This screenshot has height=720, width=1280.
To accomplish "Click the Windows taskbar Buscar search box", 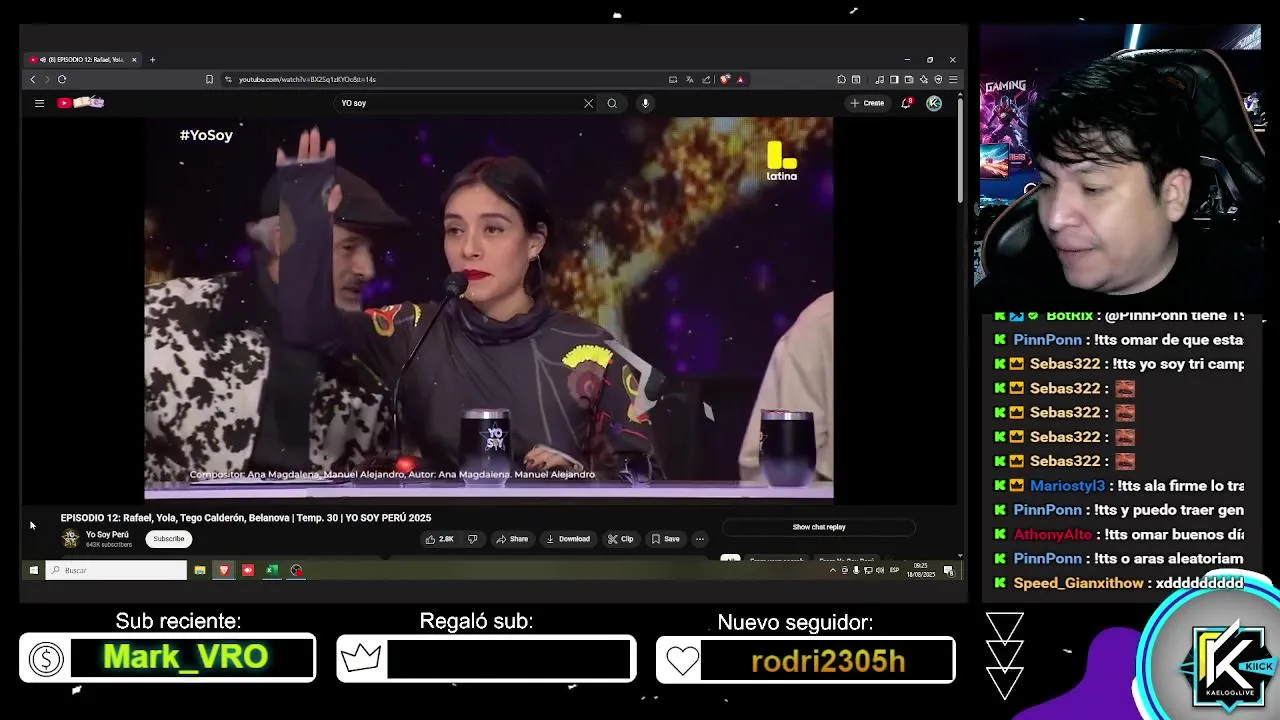I will click(116, 570).
